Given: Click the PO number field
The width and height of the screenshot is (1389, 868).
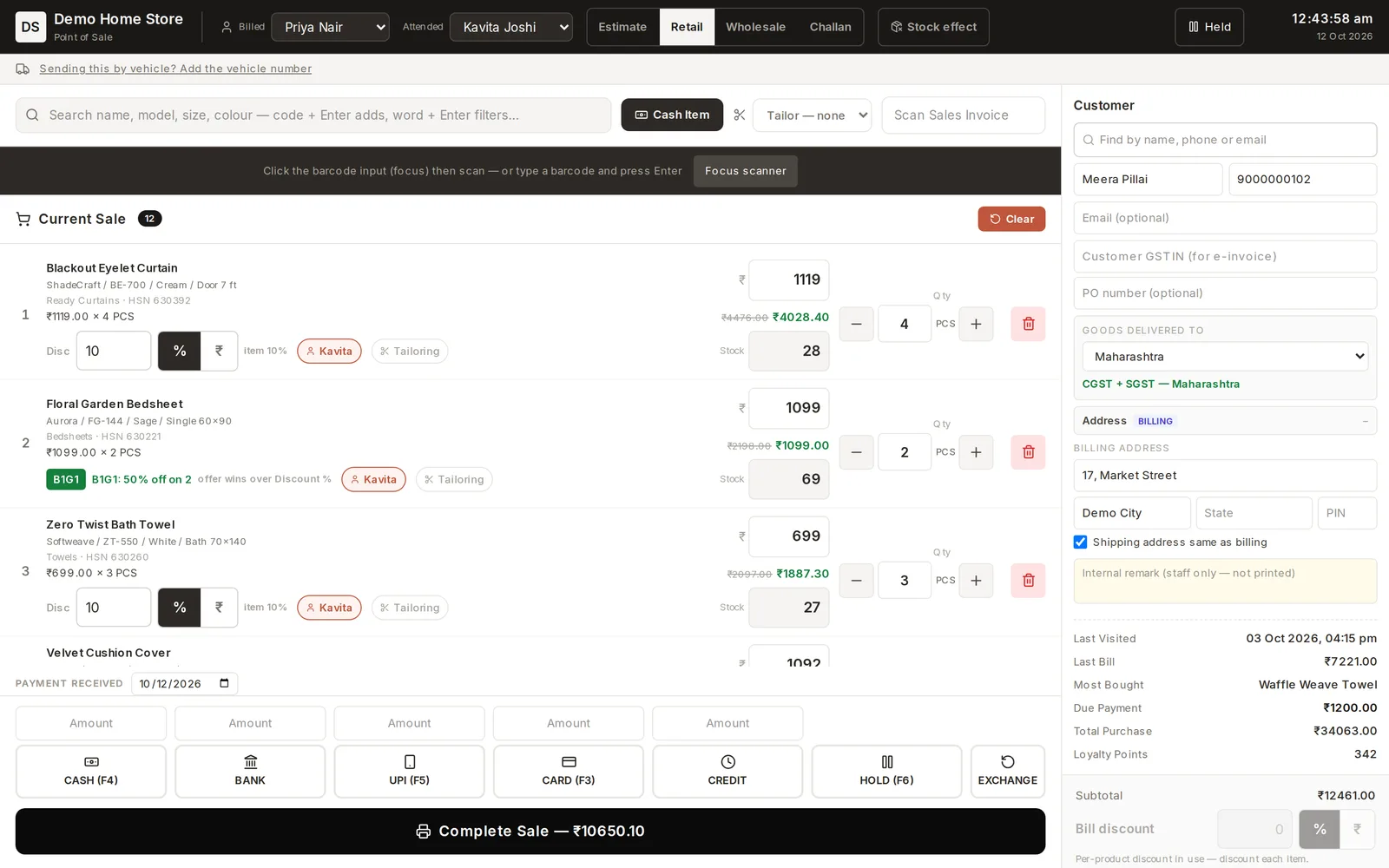Looking at the screenshot, I should (1225, 293).
